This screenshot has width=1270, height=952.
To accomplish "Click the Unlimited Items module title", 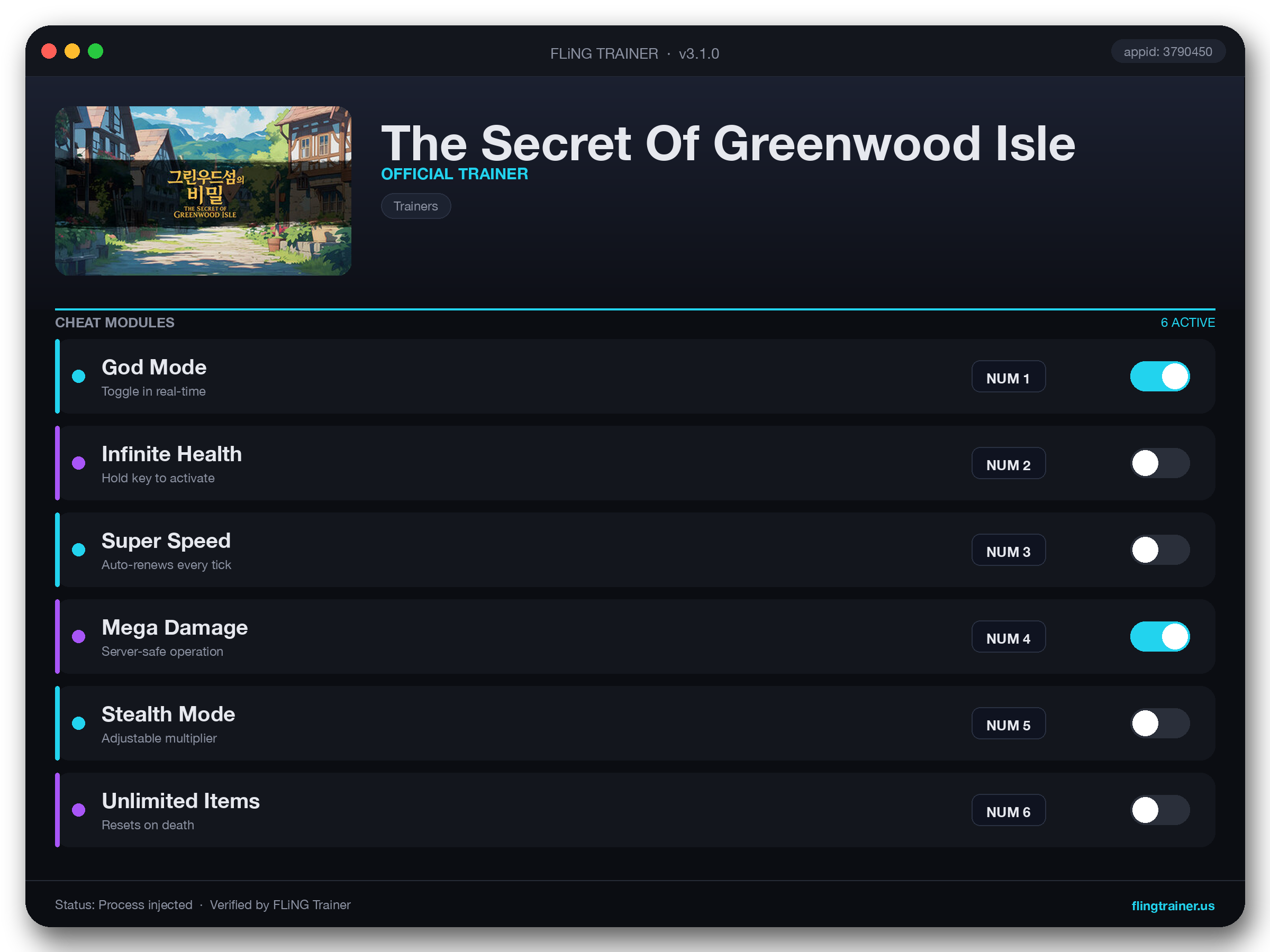I will click(x=180, y=801).
